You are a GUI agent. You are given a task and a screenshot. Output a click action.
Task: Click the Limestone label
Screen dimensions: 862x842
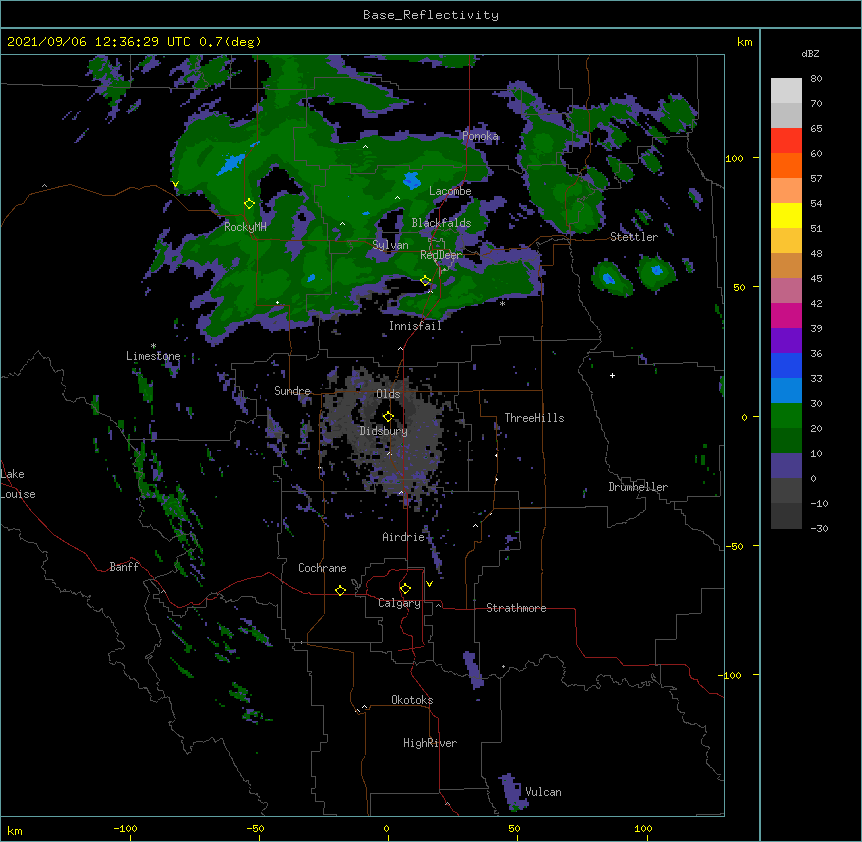(153, 356)
